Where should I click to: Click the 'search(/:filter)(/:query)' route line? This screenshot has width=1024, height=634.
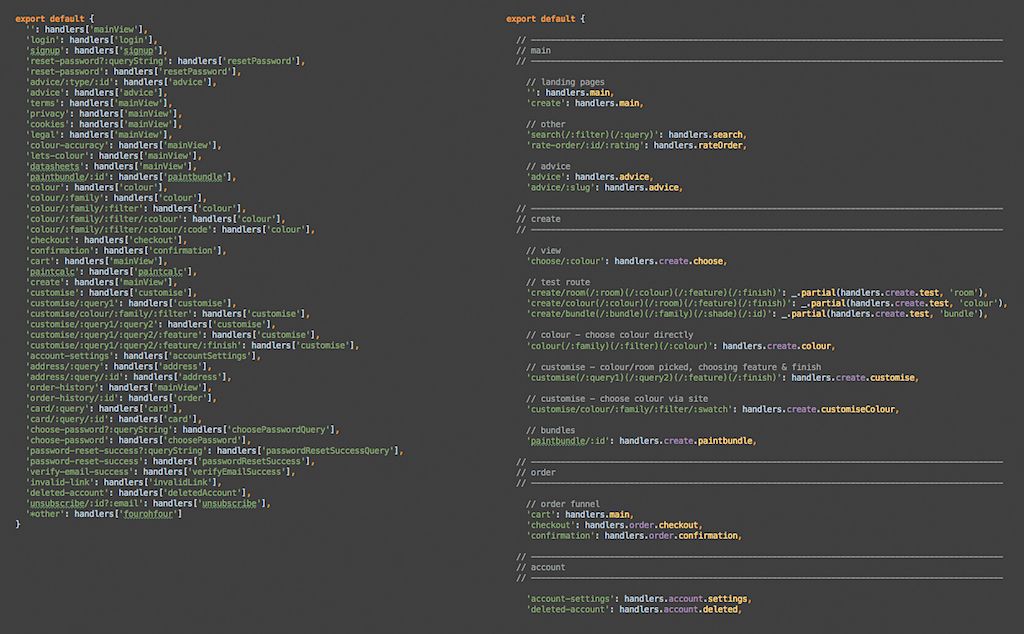(637, 135)
